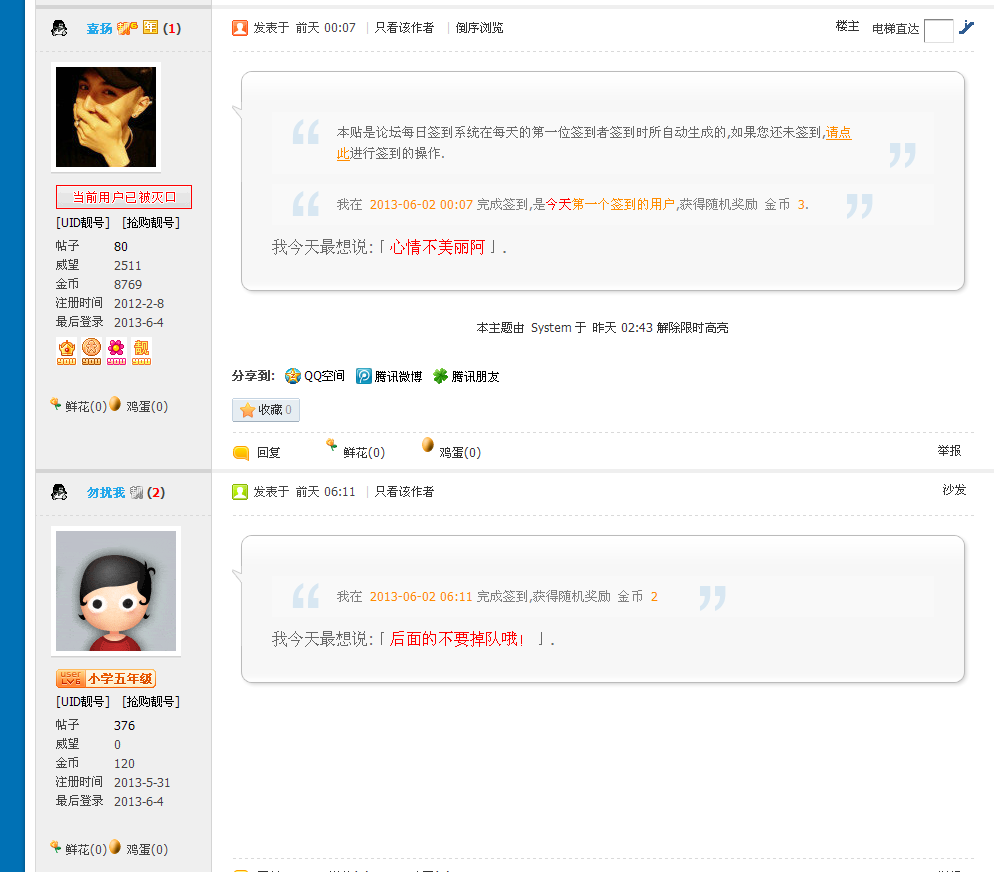This screenshot has width=994, height=872.
Task: Click the round orange medal icon in first profile
Action: 91,351
